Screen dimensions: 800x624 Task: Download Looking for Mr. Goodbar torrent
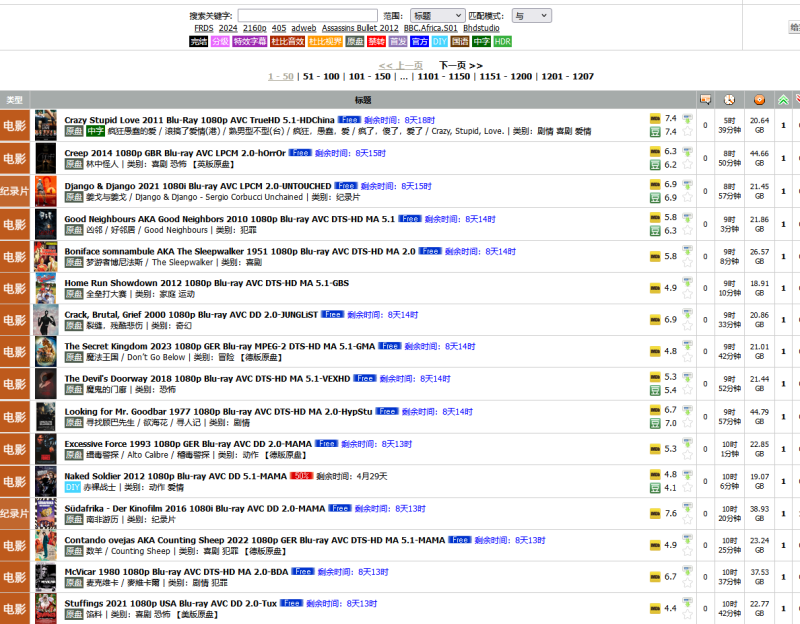coord(688,410)
